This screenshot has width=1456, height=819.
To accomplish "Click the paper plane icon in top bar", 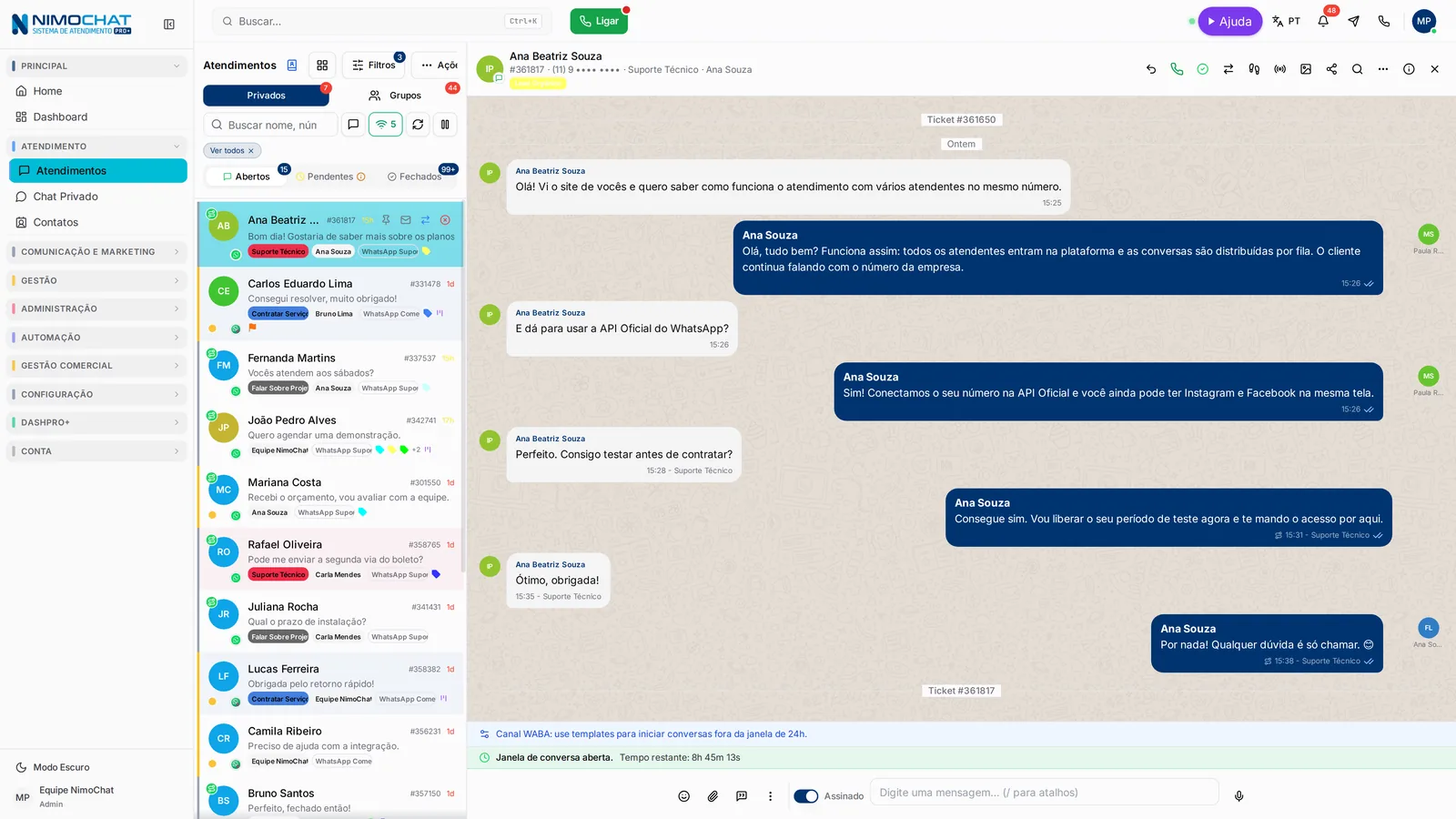I will 1354,21.
